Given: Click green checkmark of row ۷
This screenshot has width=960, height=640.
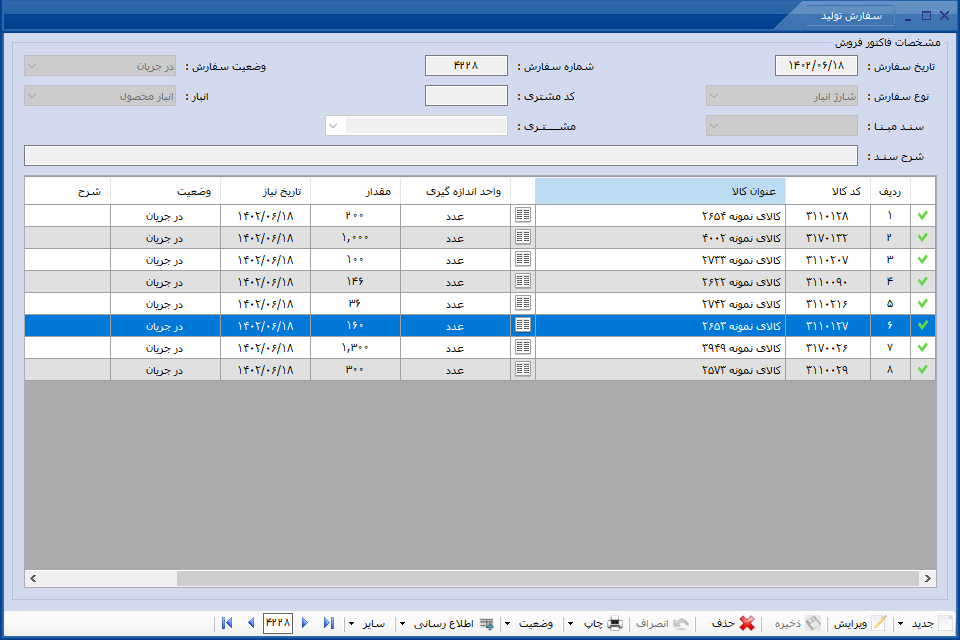Looking at the screenshot, I should (x=923, y=347).
